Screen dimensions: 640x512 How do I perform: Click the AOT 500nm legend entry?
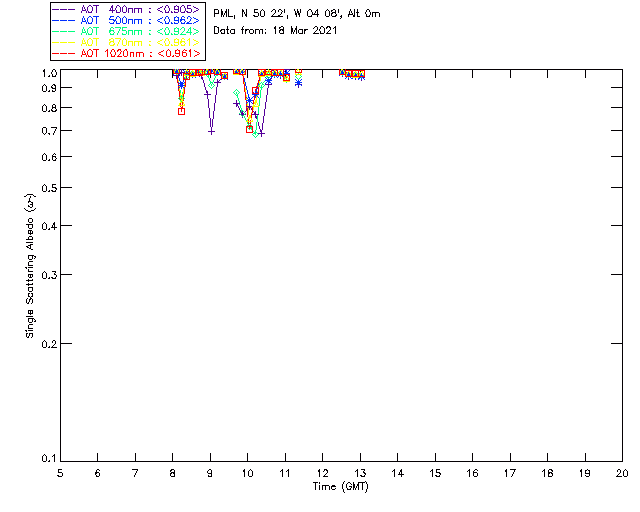(x=127, y=20)
